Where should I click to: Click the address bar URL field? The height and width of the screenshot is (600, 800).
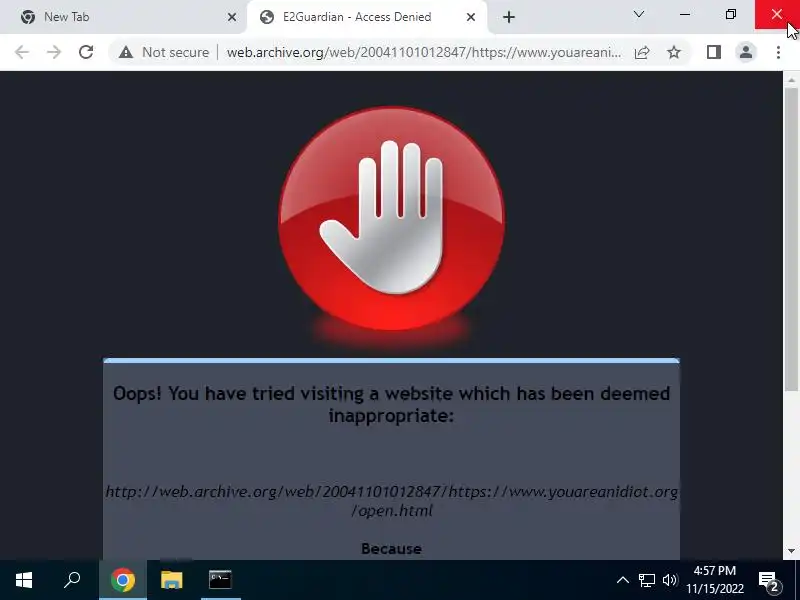coord(423,52)
